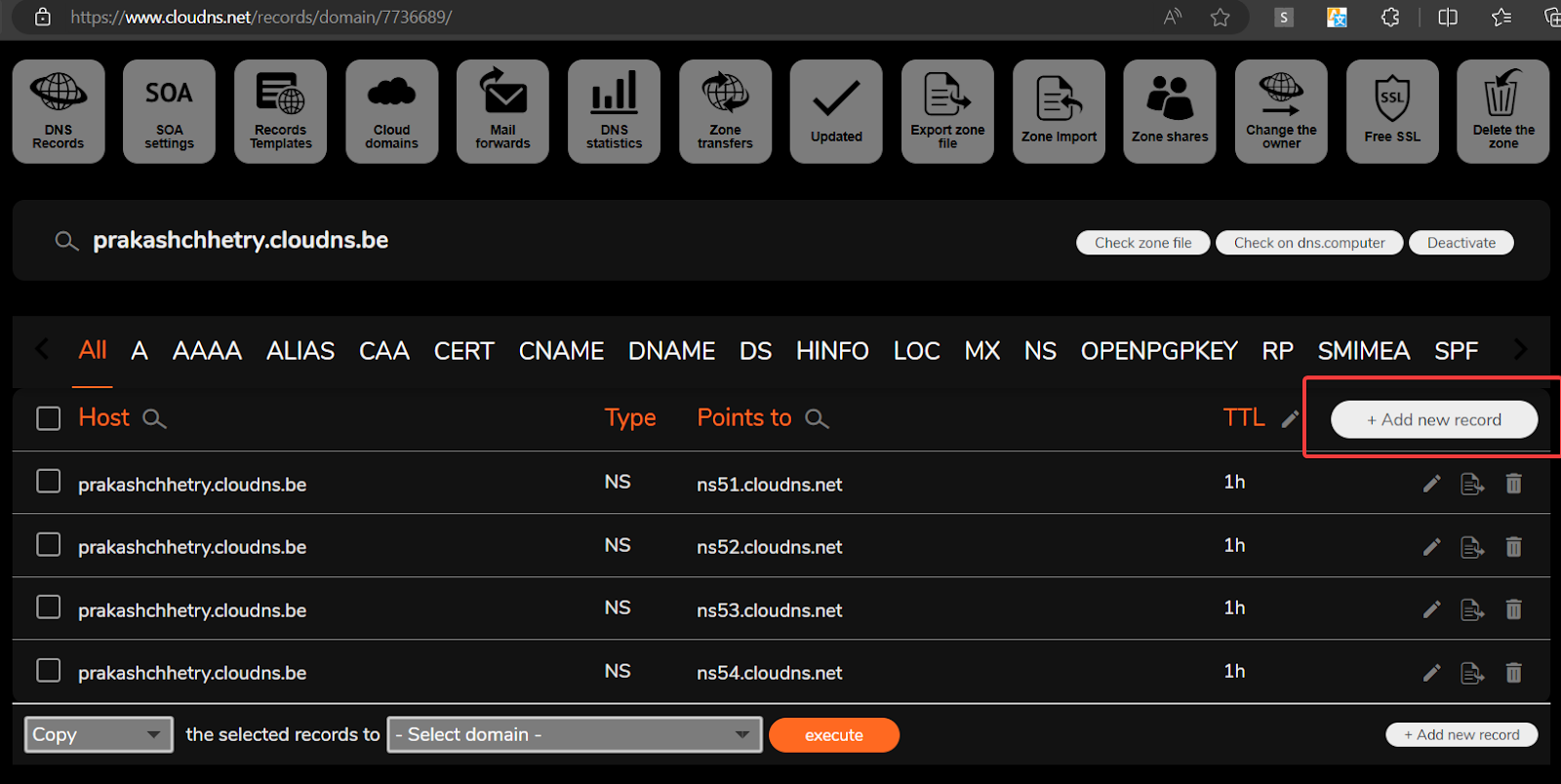1561x784 pixels.
Task: Click the browser favorites star icon
Action: pos(1220,18)
